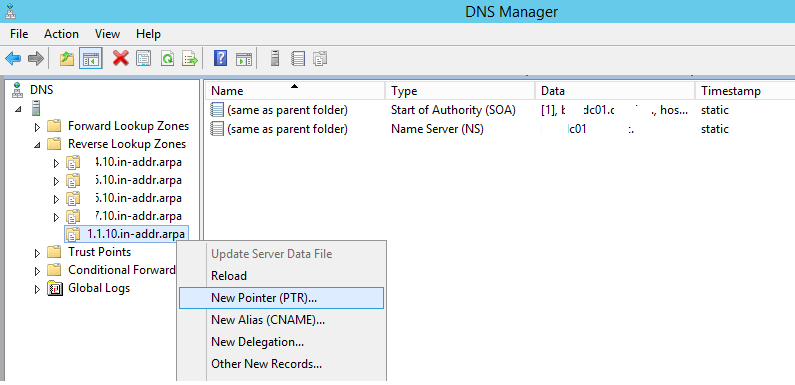Click the stacked documents toolbar icon
The width and height of the screenshot is (795, 385).
click(320, 59)
